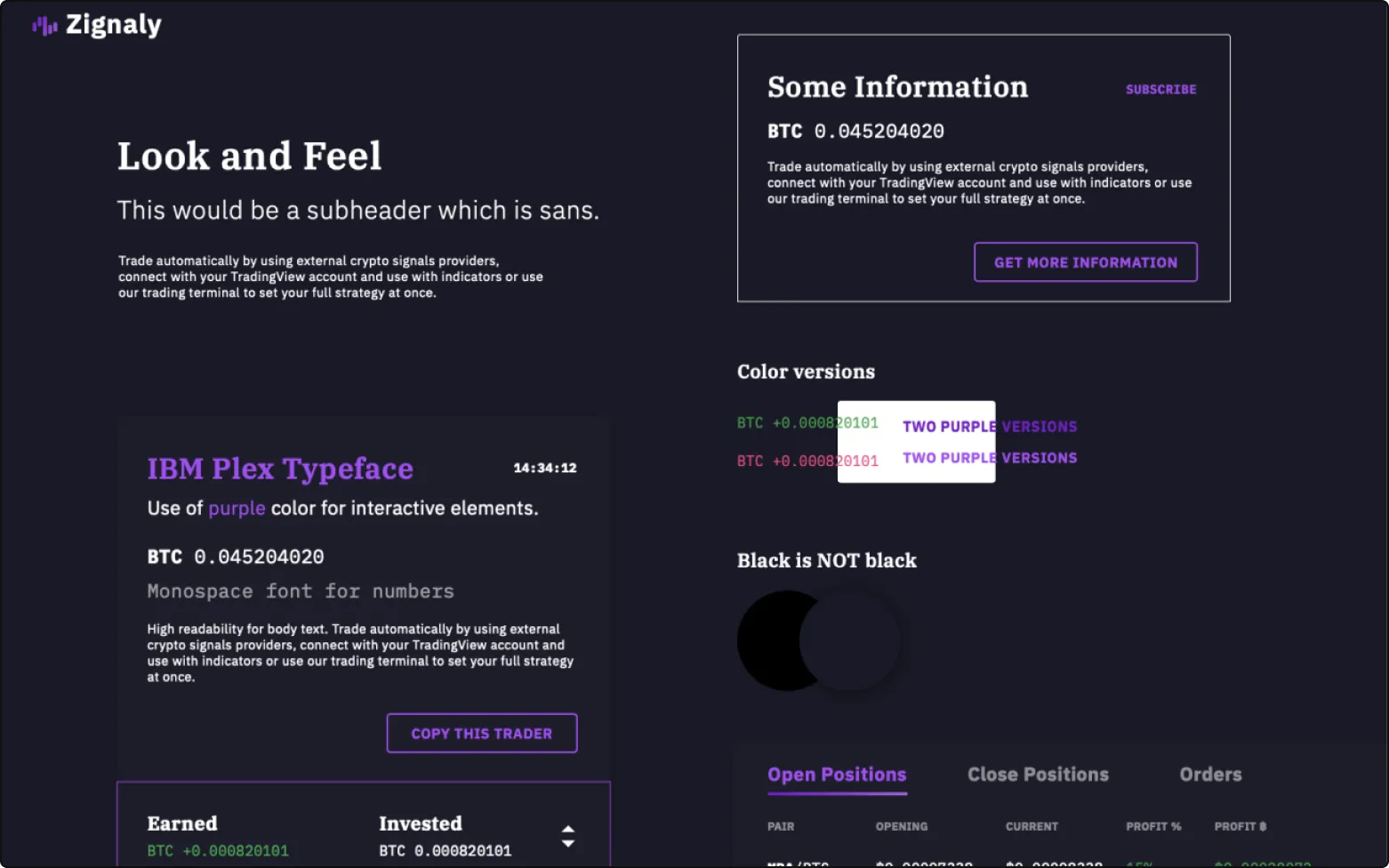Open the Orders tab
The image size is (1389, 868).
coord(1210,774)
